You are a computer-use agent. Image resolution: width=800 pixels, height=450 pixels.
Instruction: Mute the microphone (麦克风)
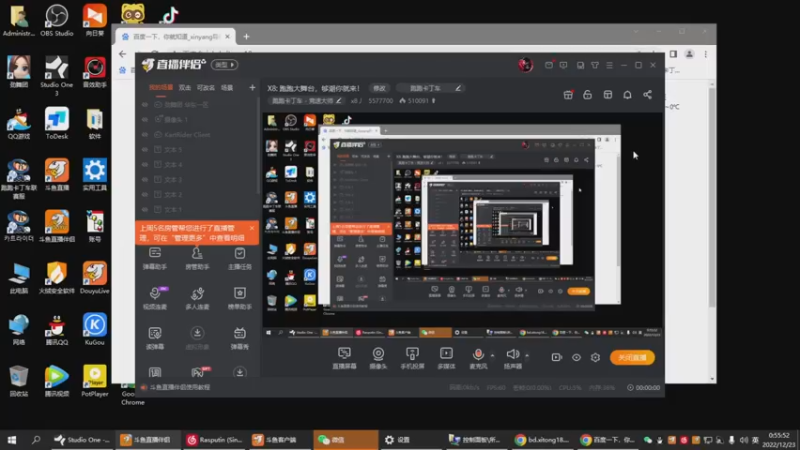[x=478, y=358]
